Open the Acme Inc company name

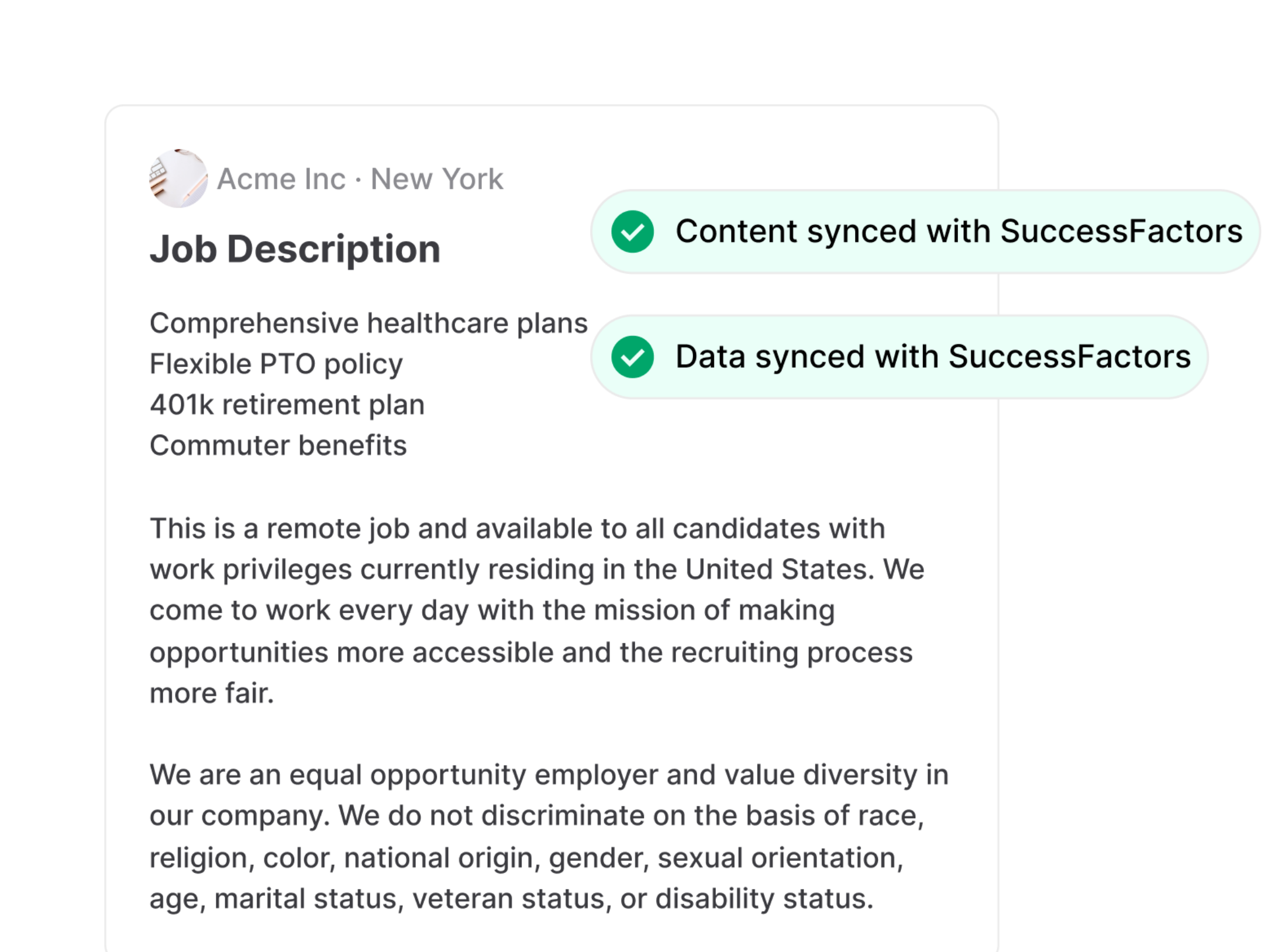(281, 179)
